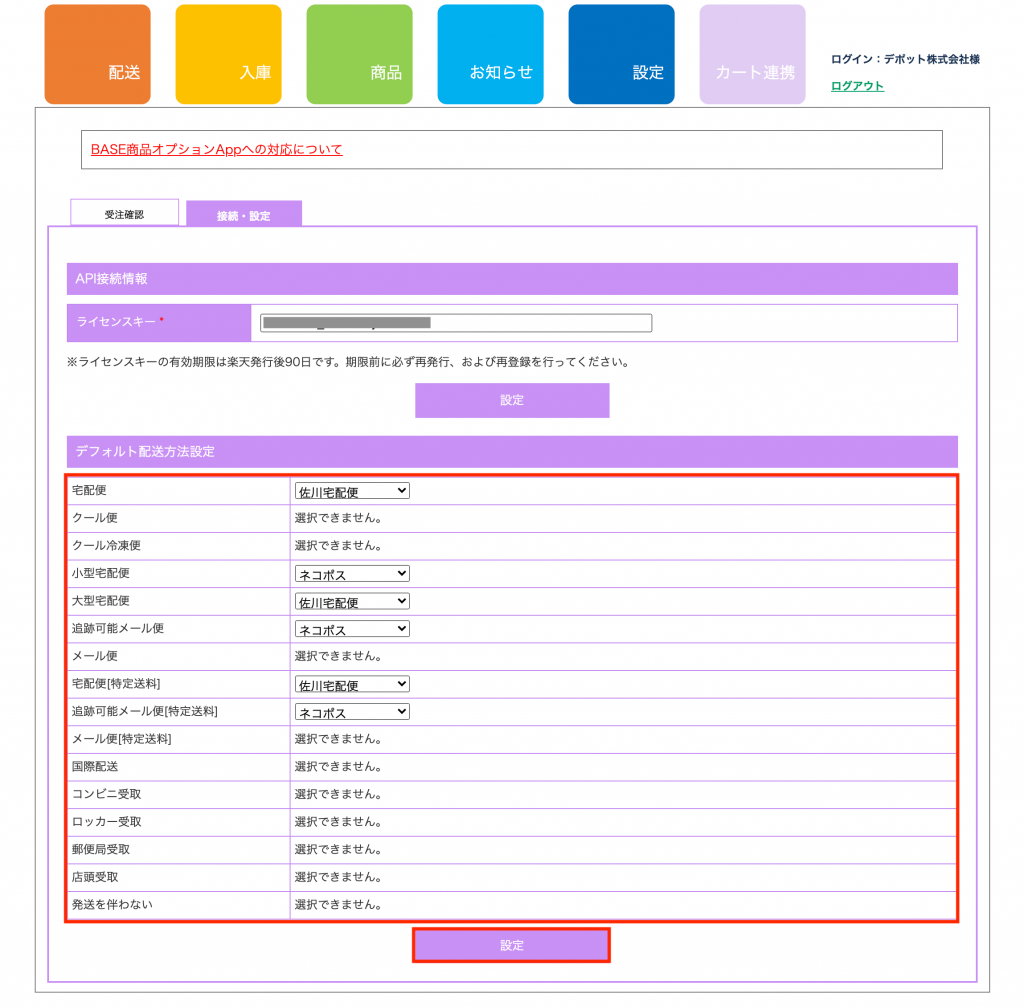
Task: Click 設定 button under license key
Action: (511, 400)
